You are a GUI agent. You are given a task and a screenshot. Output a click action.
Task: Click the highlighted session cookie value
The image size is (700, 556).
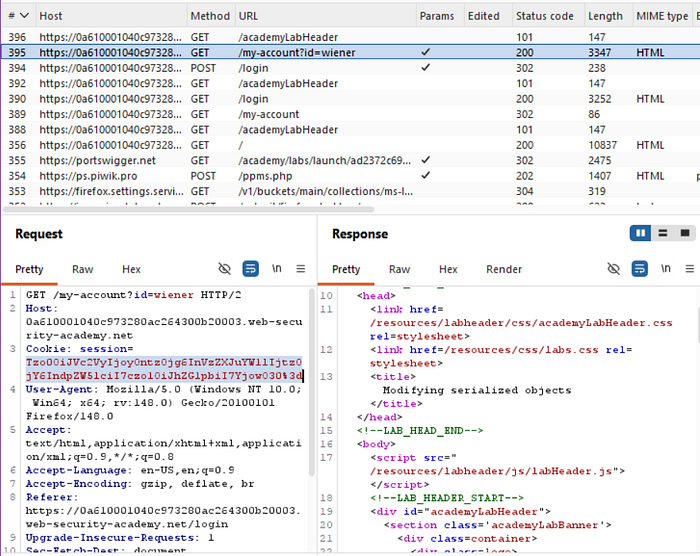164,369
